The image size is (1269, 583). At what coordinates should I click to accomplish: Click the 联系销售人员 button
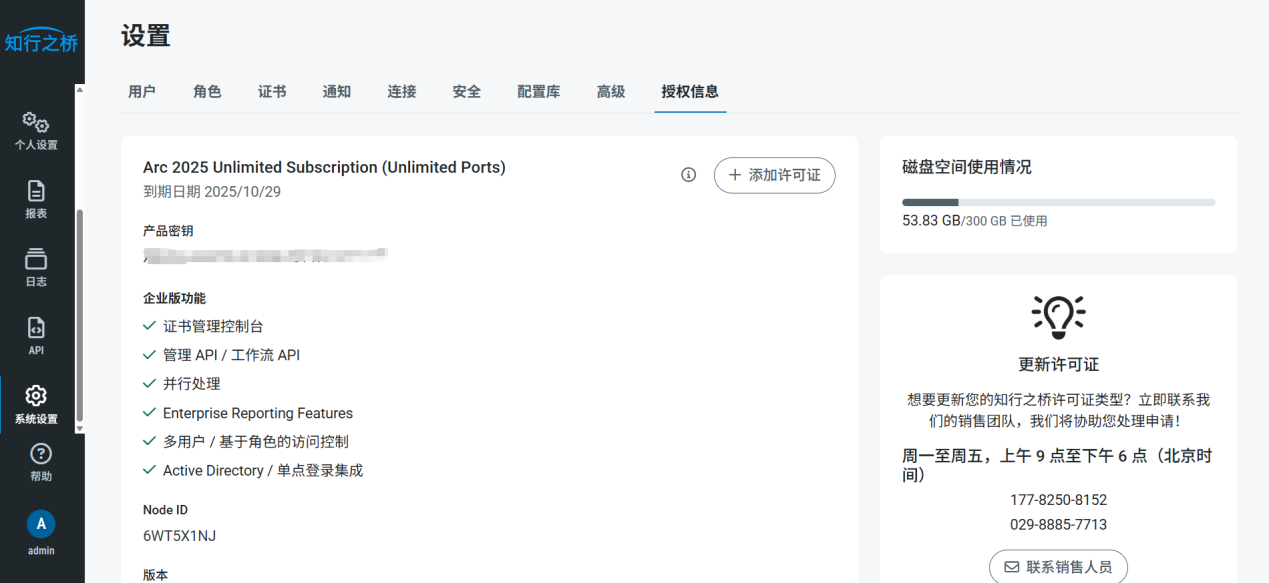point(1058,566)
